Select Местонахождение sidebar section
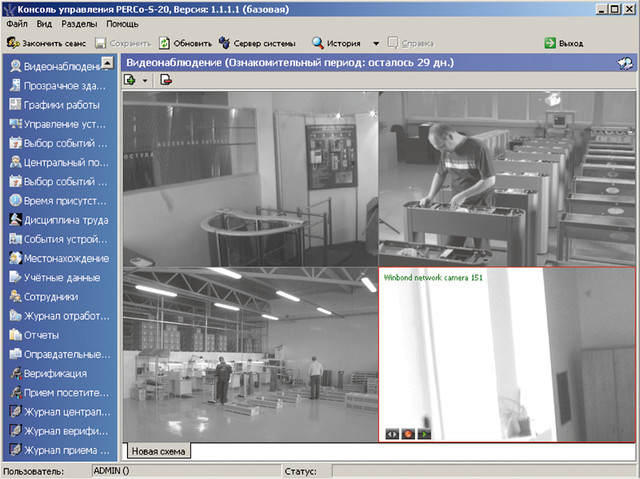The image size is (640, 479). (x=58, y=258)
